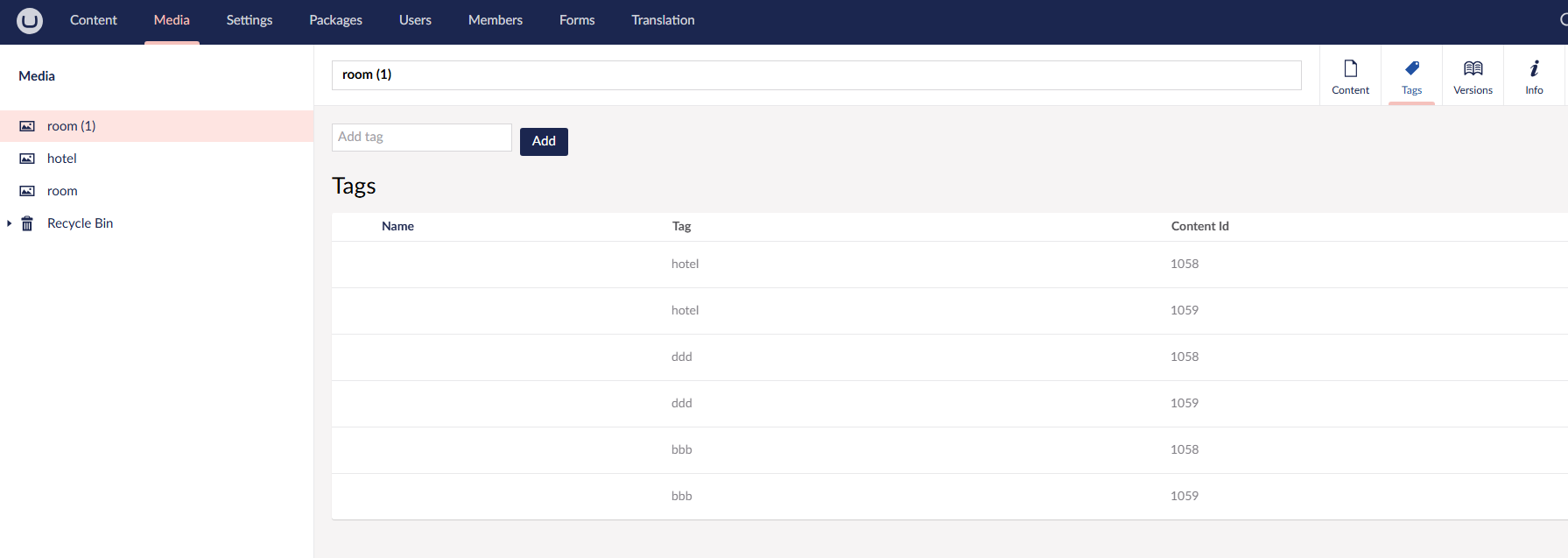1568x558 pixels.
Task: Open the Forms section
Action: (577, 20)
